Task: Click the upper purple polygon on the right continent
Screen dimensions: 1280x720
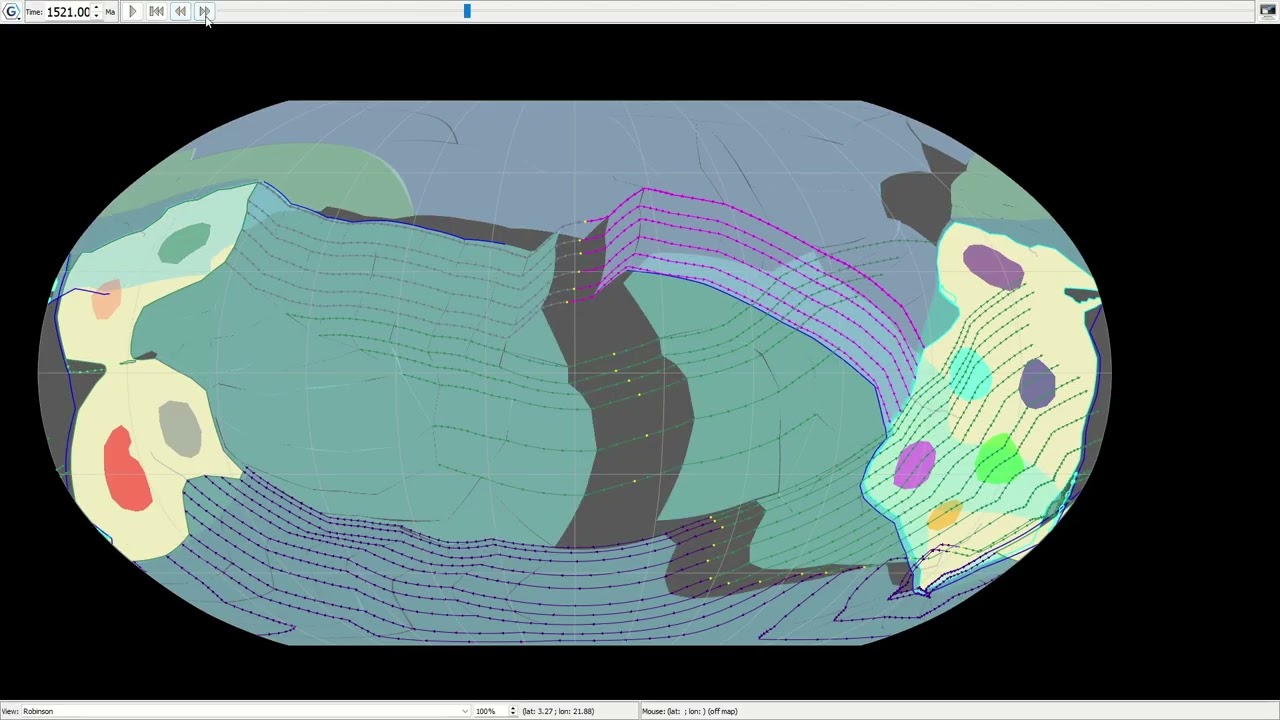Action: [992, 266]
